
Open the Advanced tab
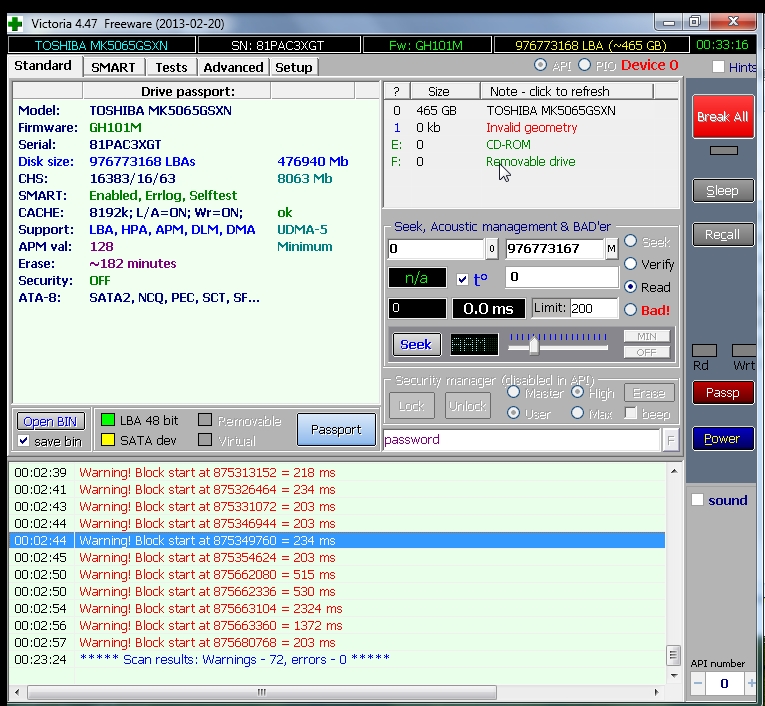(x=233, y=67)
